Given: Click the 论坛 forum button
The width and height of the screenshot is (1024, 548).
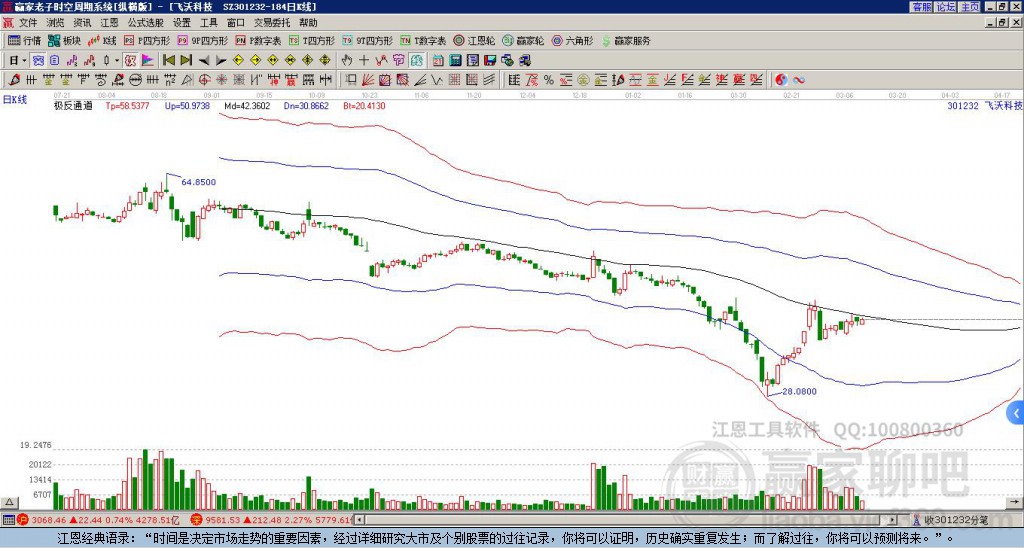Looking at the screenshot, I should pyautogui.click(x=945, y=7).
